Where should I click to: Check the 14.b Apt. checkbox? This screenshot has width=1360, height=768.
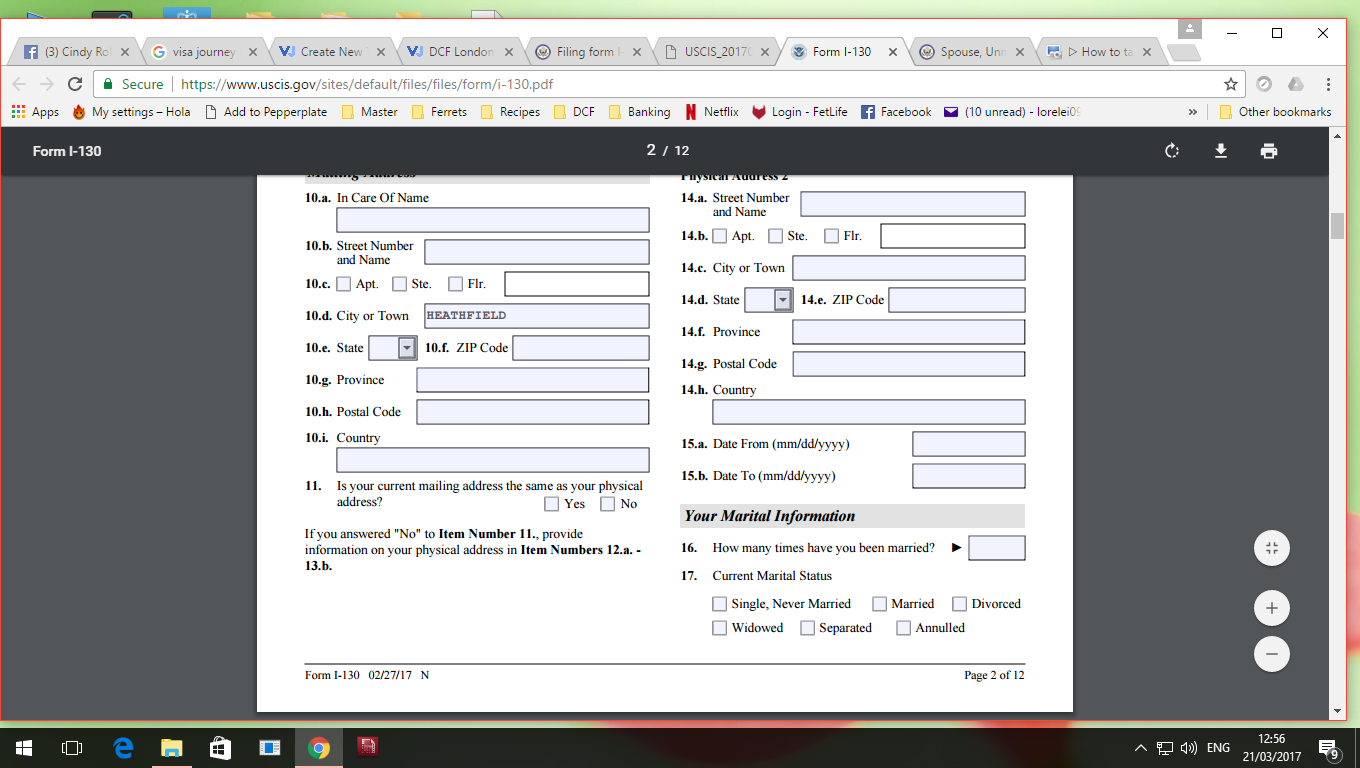(720, 236)
